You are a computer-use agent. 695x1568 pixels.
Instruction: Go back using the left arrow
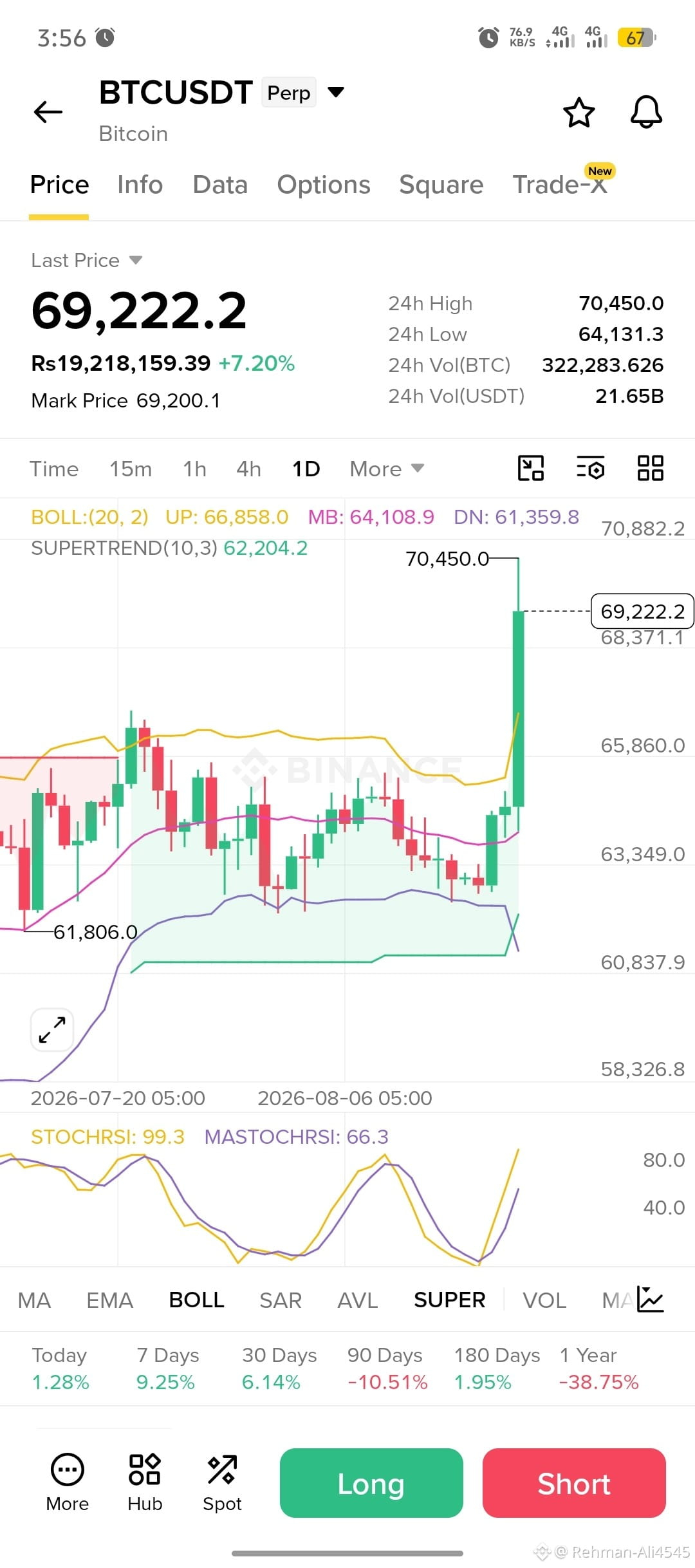click(48, 112)
